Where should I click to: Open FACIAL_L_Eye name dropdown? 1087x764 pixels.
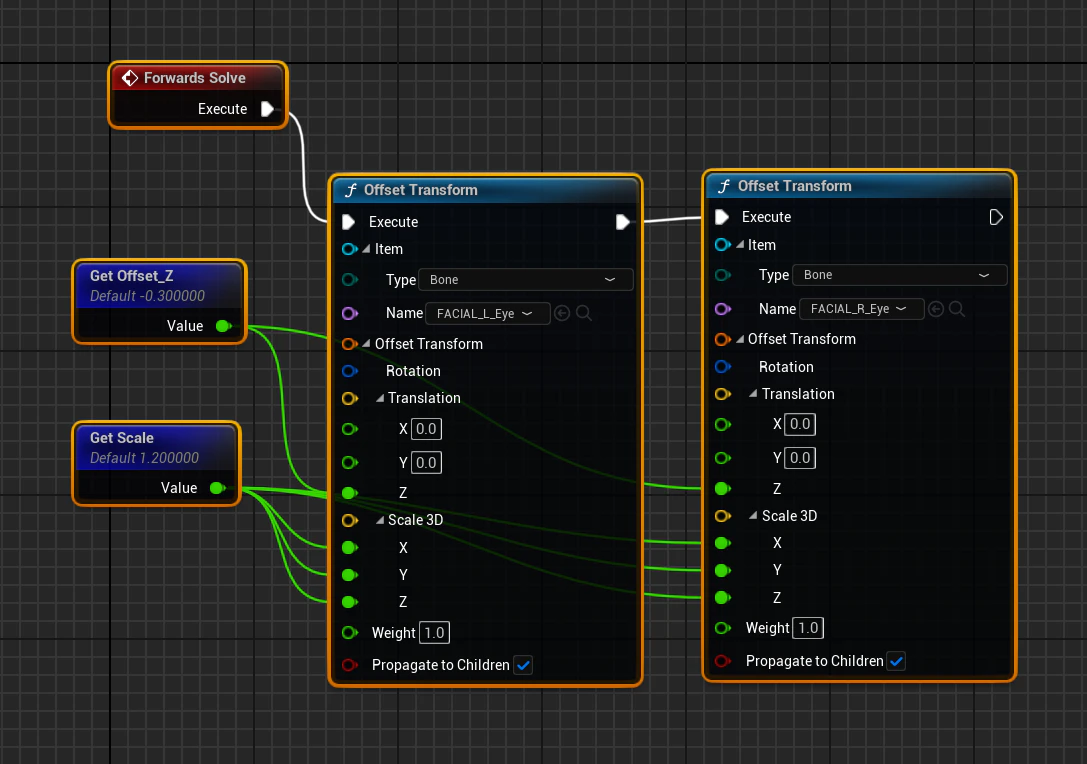click(x=487, y=313)
